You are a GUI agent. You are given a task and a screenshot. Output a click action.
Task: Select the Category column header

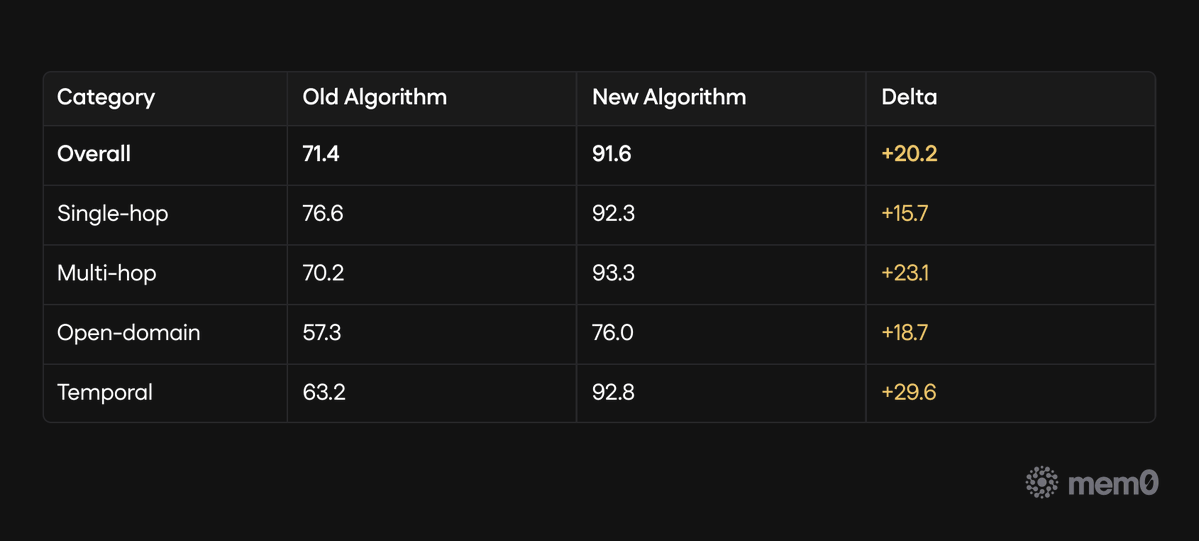click(x=106, y=97)
